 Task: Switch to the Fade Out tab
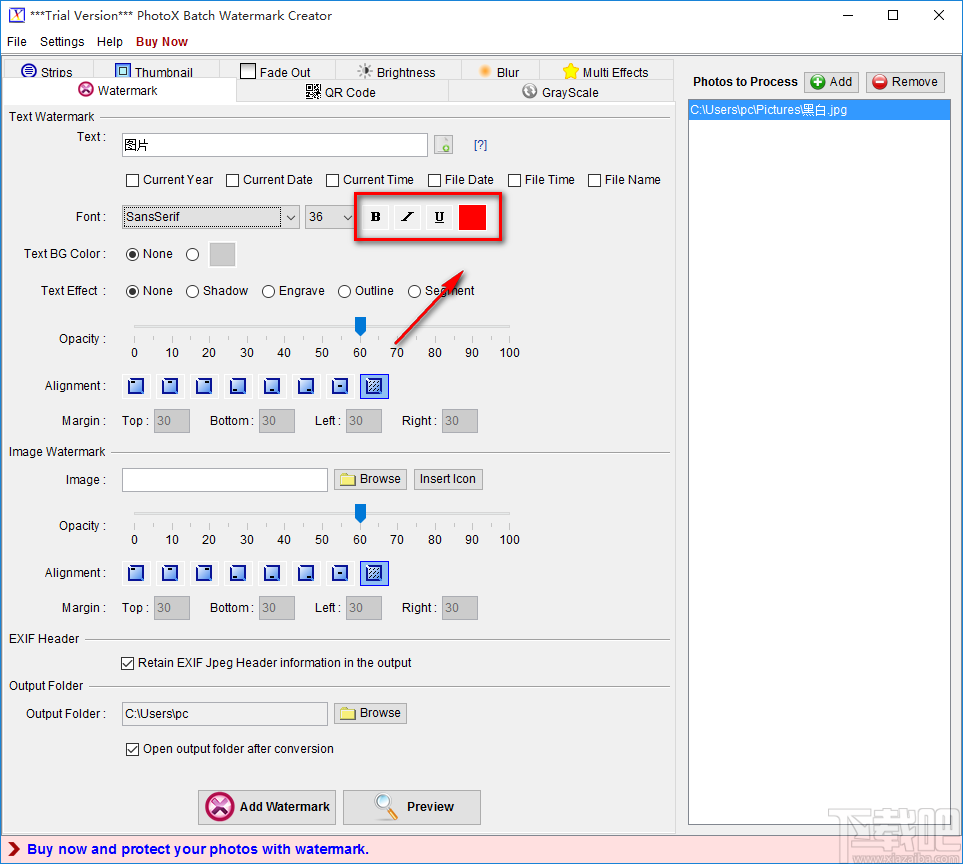(x=276, y=71)
